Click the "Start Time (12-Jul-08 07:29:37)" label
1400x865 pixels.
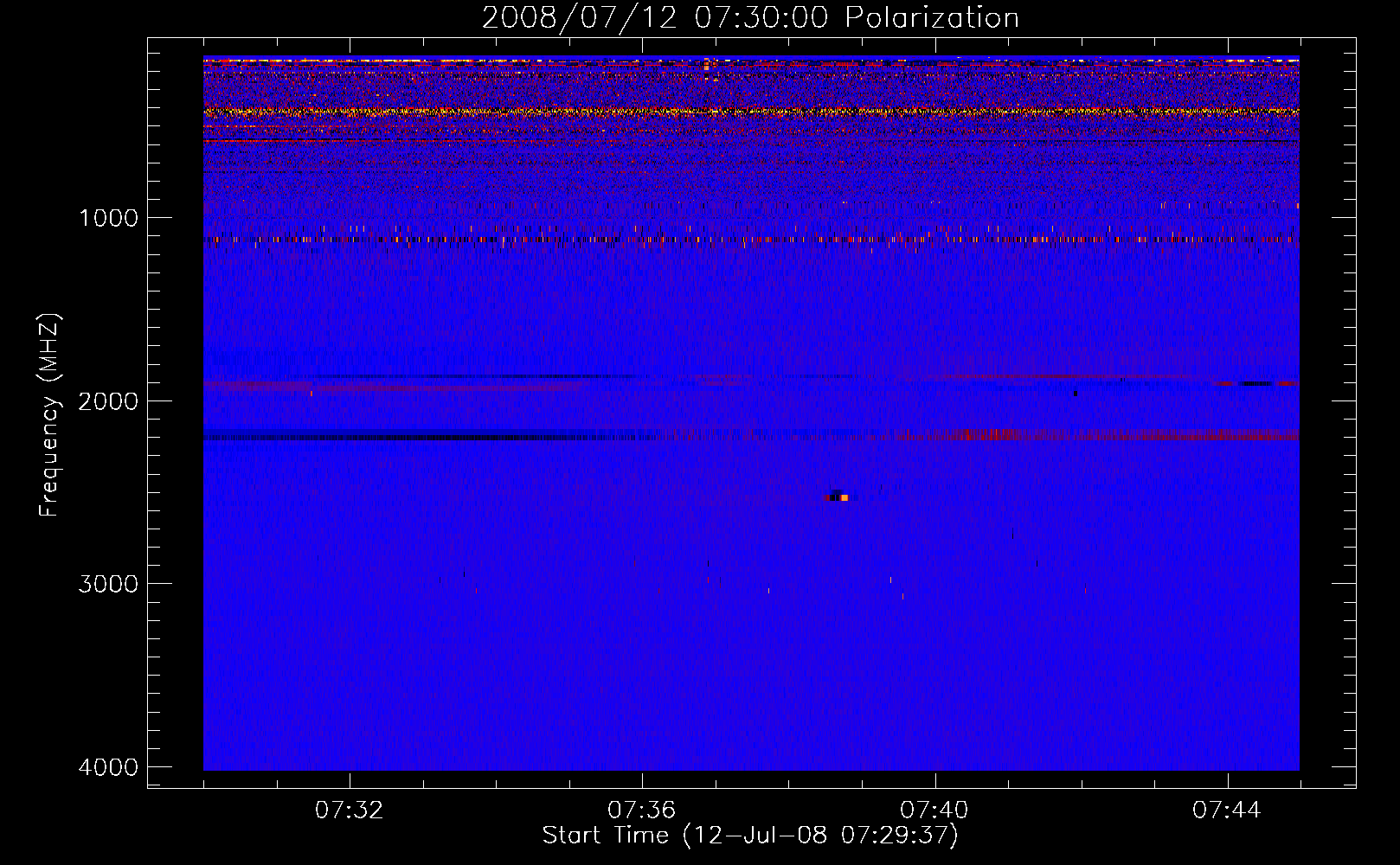(750, 836)
